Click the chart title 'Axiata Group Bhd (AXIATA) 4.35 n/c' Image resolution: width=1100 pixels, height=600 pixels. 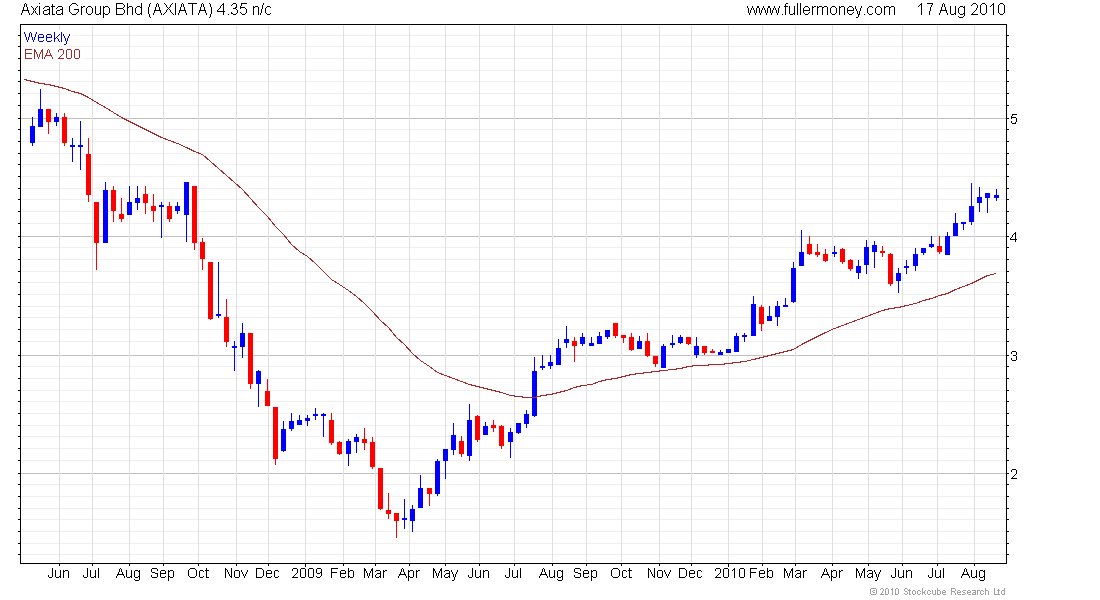click(146, 10)
